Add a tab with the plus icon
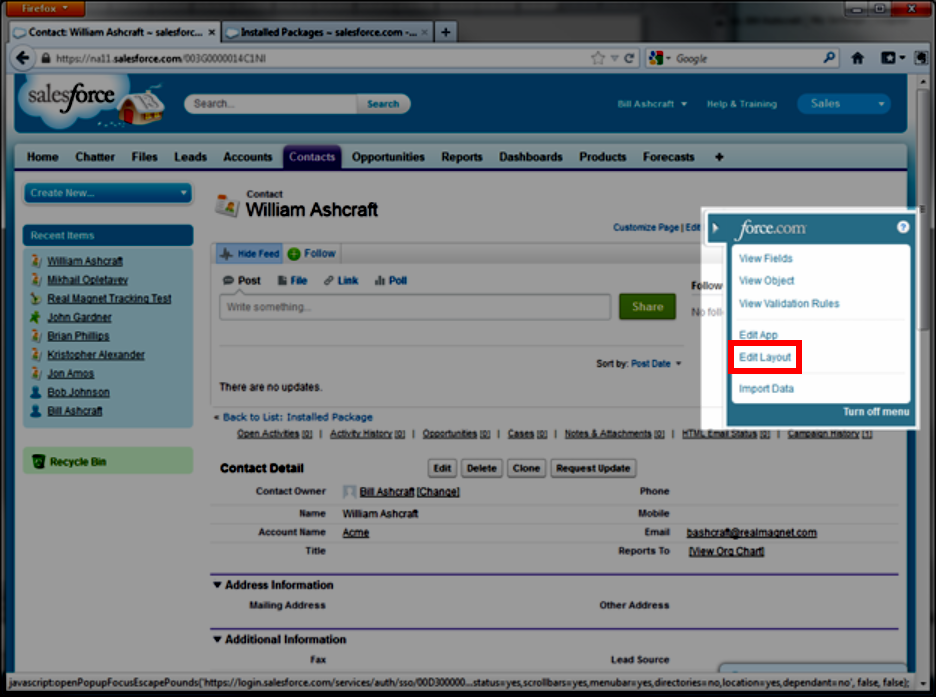936x697 pixels. point(719,157)
